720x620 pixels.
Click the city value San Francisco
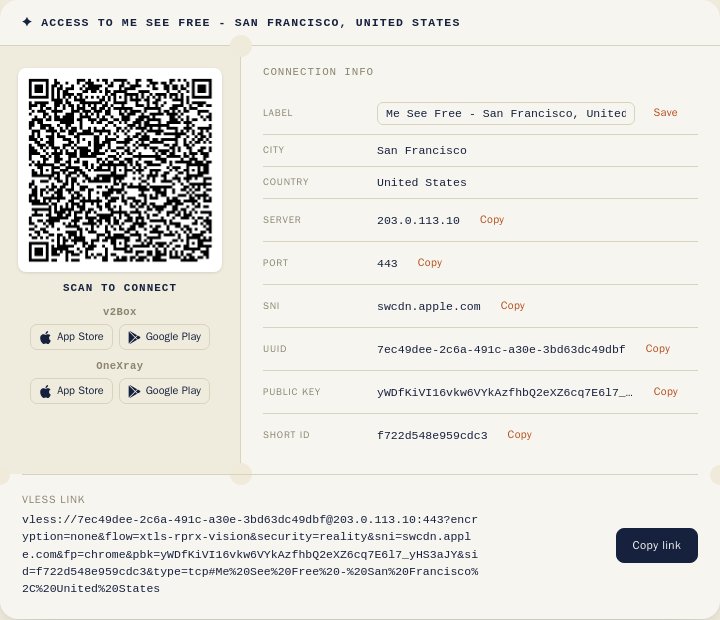click(x=422, y=151)
